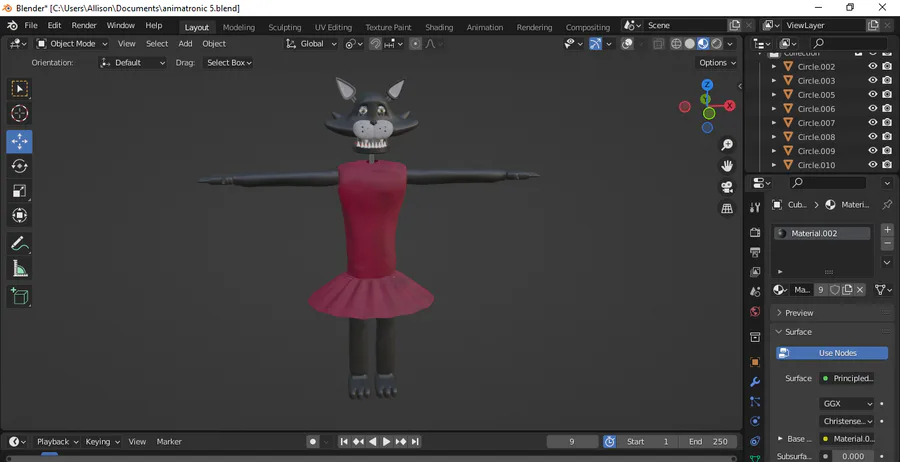Click the zoom magnifier viewport icon
The image size is (900, 462).
727,144
